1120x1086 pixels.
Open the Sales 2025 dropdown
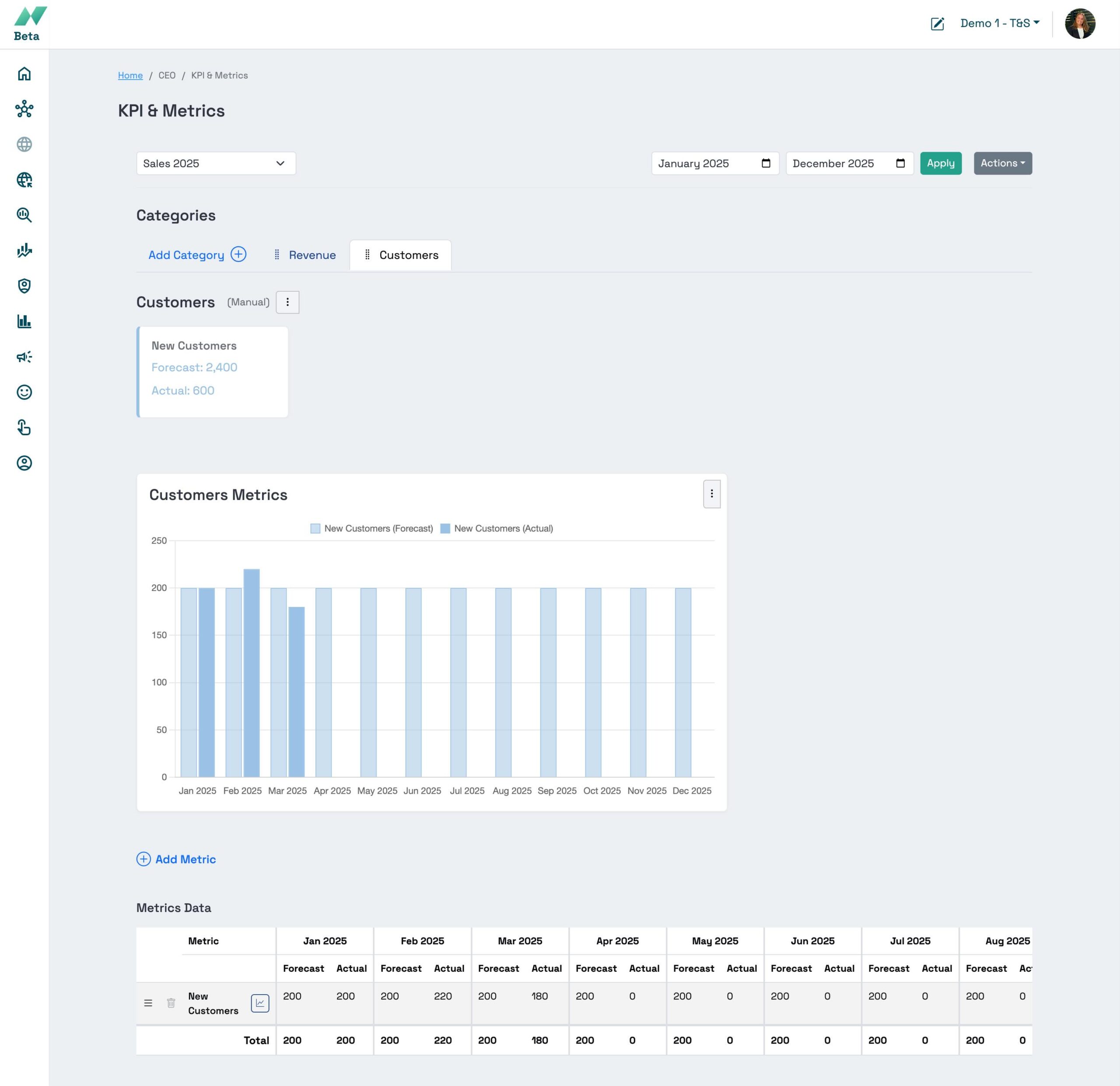215,164
